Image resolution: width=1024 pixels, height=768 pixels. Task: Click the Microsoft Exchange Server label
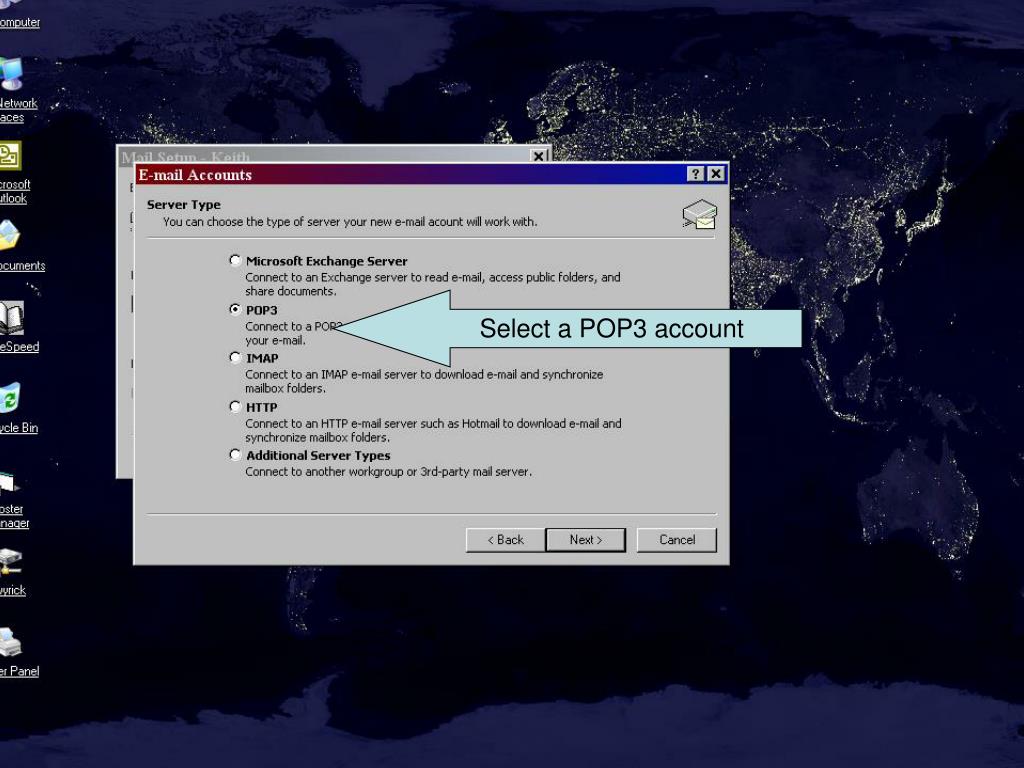pos(327,261)
